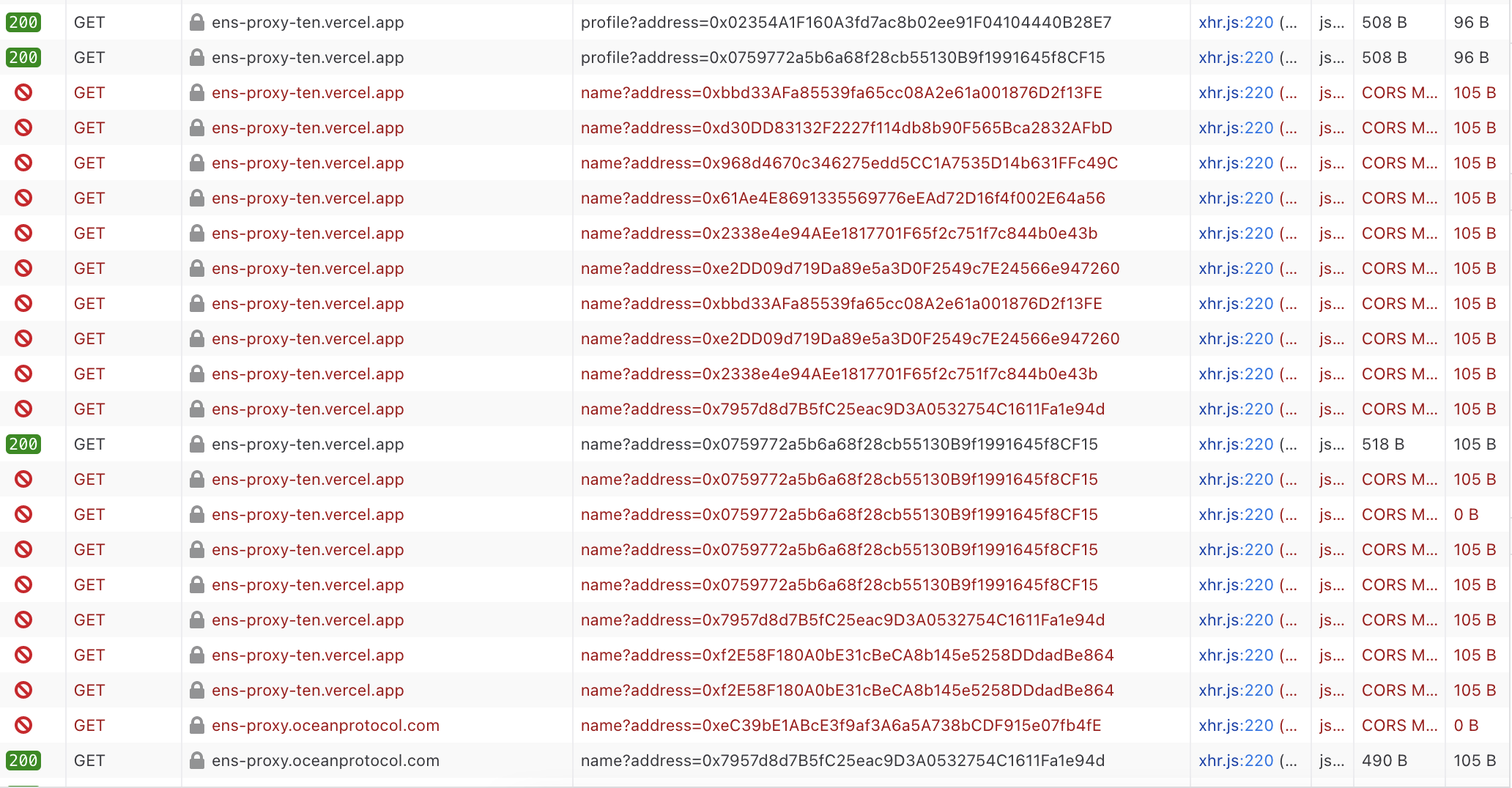
Task: Click the 200 status badge on the name?address=0x0759772a request
Action: click(23, 444)
